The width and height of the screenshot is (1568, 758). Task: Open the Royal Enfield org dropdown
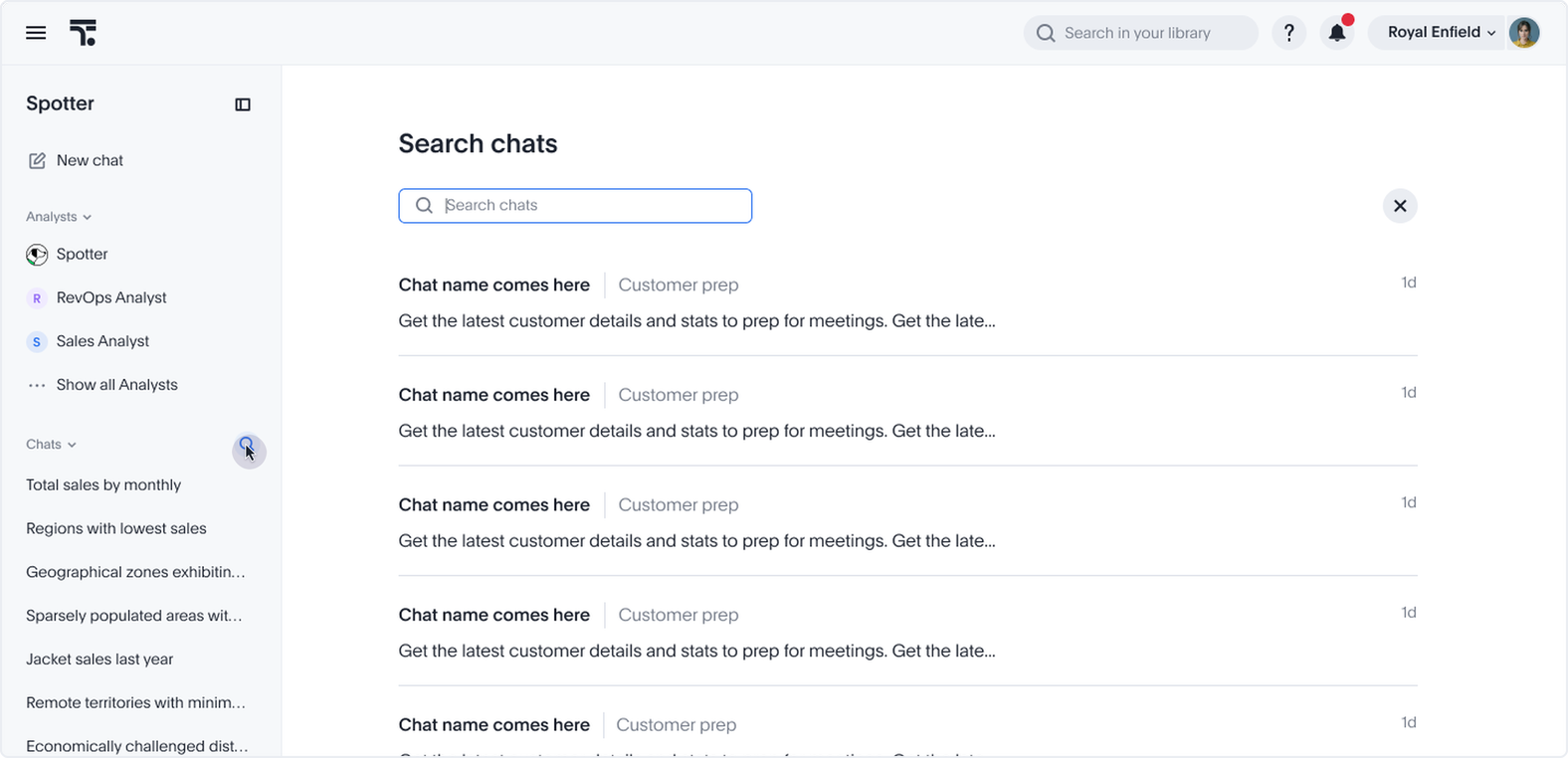point(1442,33)
